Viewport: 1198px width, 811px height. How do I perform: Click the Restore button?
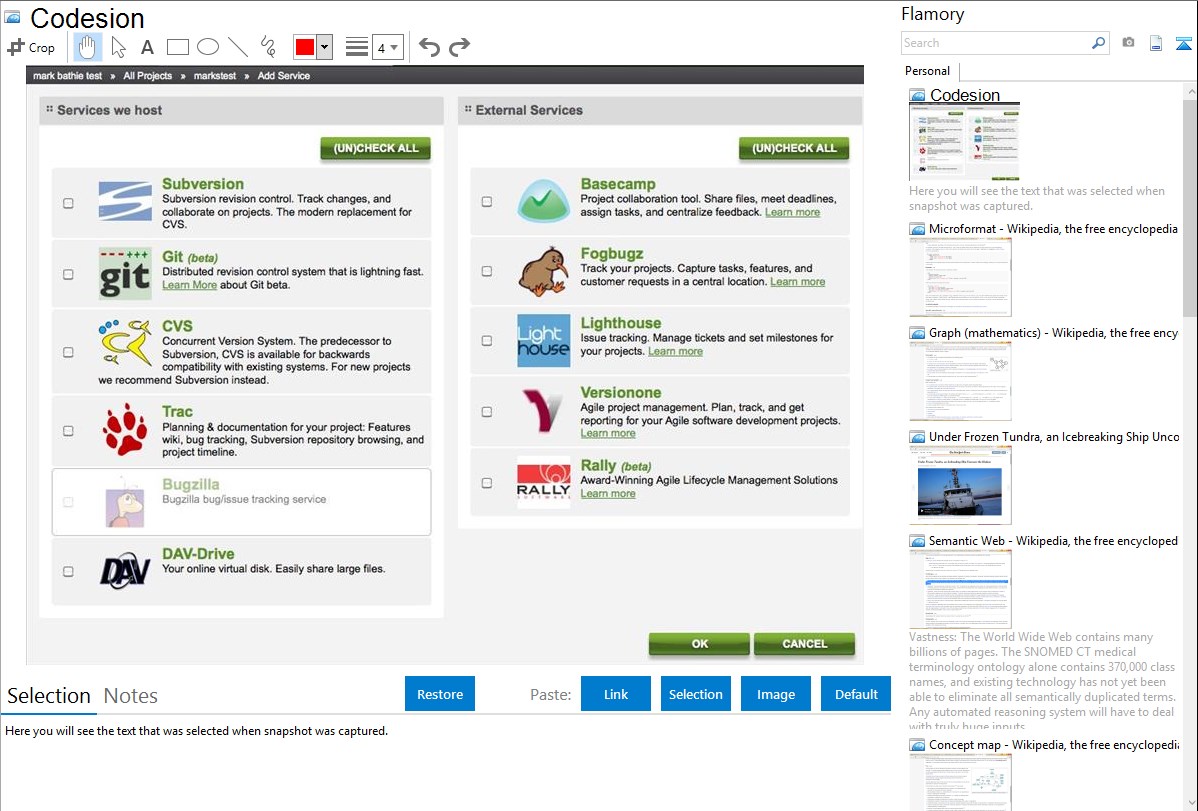[x=440, y=694]
